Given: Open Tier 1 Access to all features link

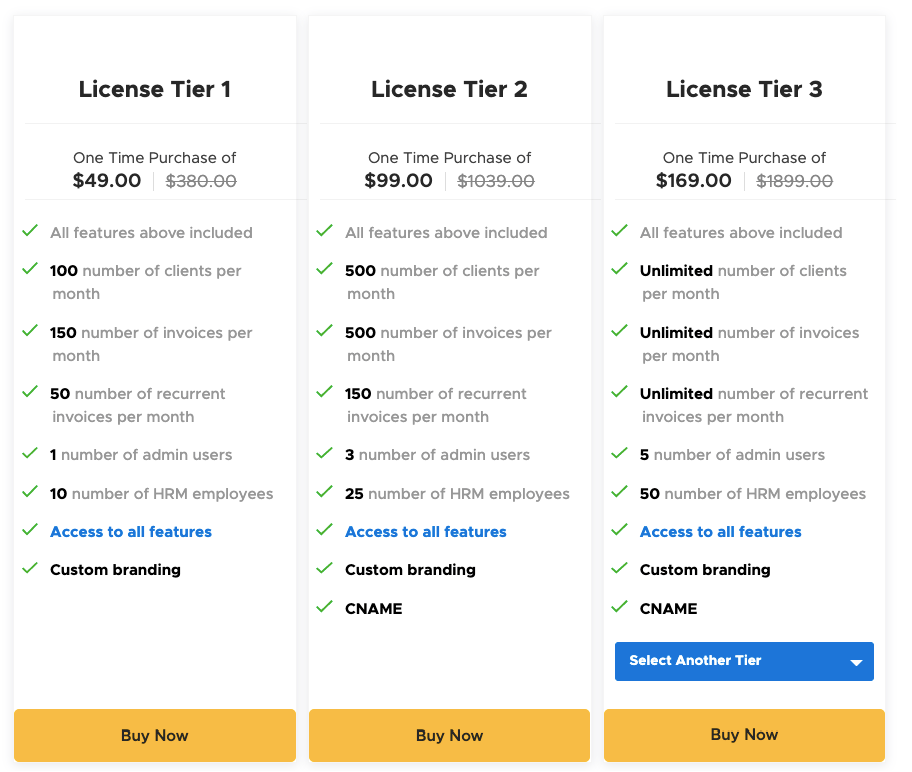Looking at the screenshot, I should pos(131,532).
